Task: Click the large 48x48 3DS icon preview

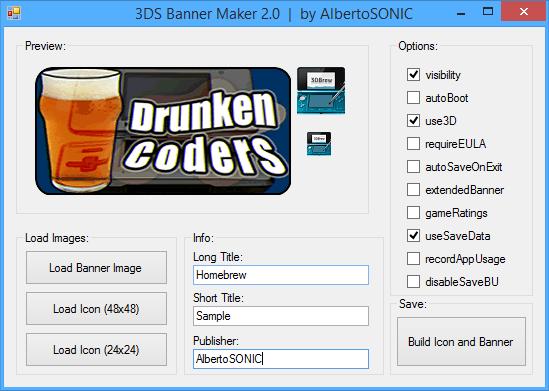Action: pos(321,91)
